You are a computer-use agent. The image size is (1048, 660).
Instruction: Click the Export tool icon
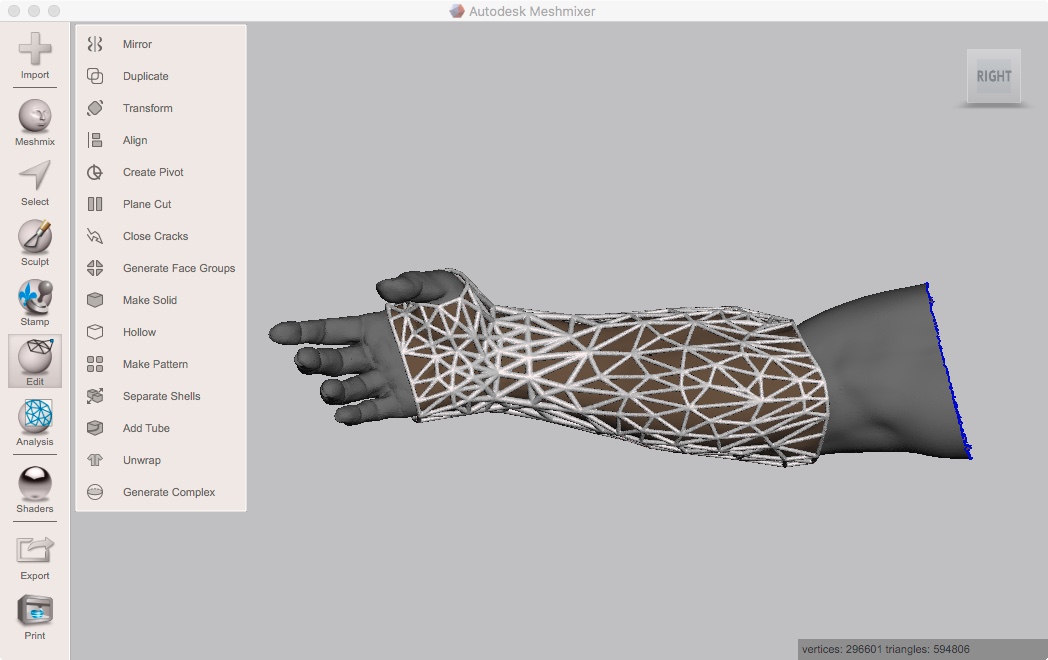(x=34, y=548)
